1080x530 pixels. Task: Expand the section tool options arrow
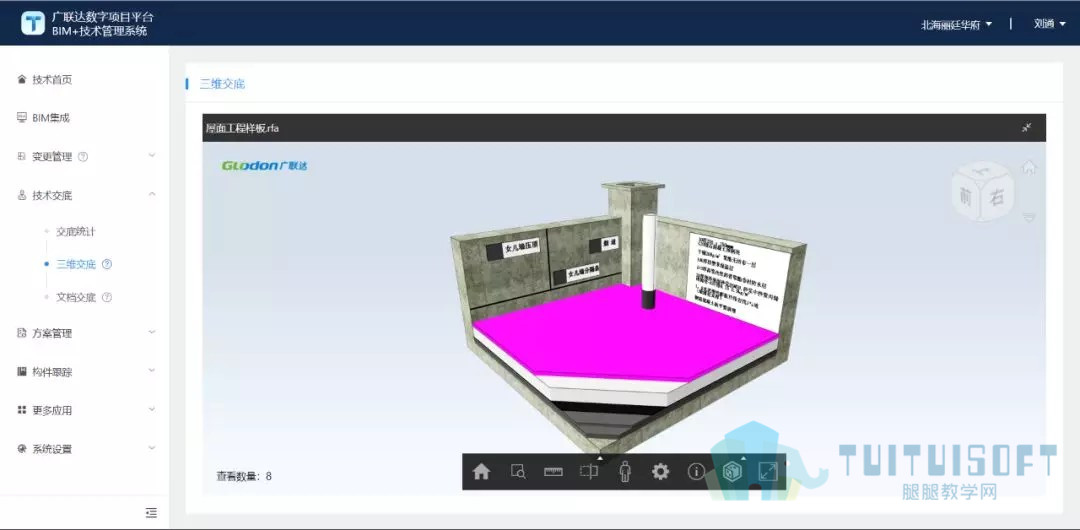click(x=600, y=457)
